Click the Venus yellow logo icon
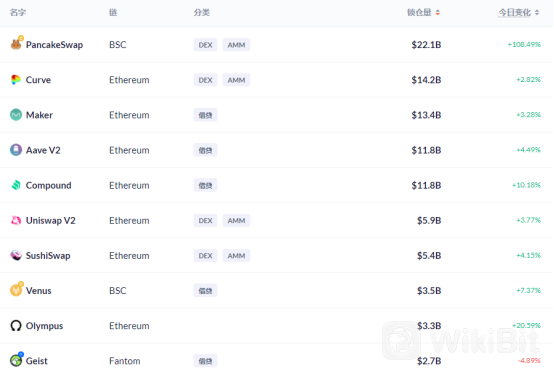This screenshot has width=554, height=377. pos(16,290)
